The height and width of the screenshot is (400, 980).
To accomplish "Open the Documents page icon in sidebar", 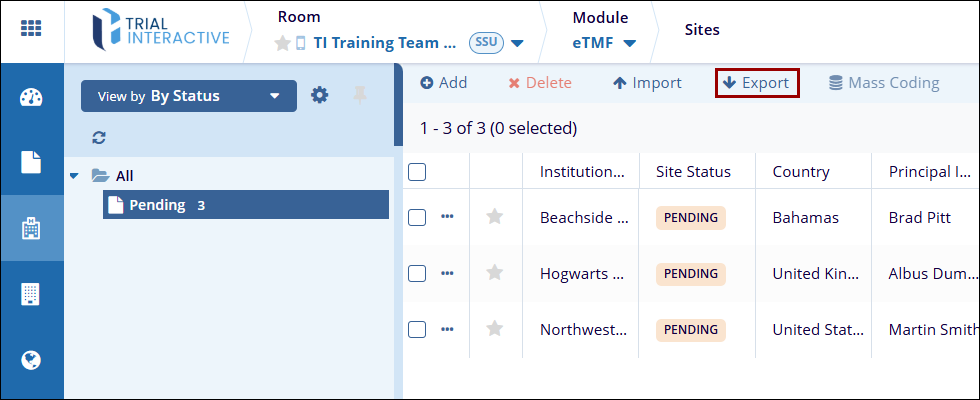I will (x=31, y=163).
